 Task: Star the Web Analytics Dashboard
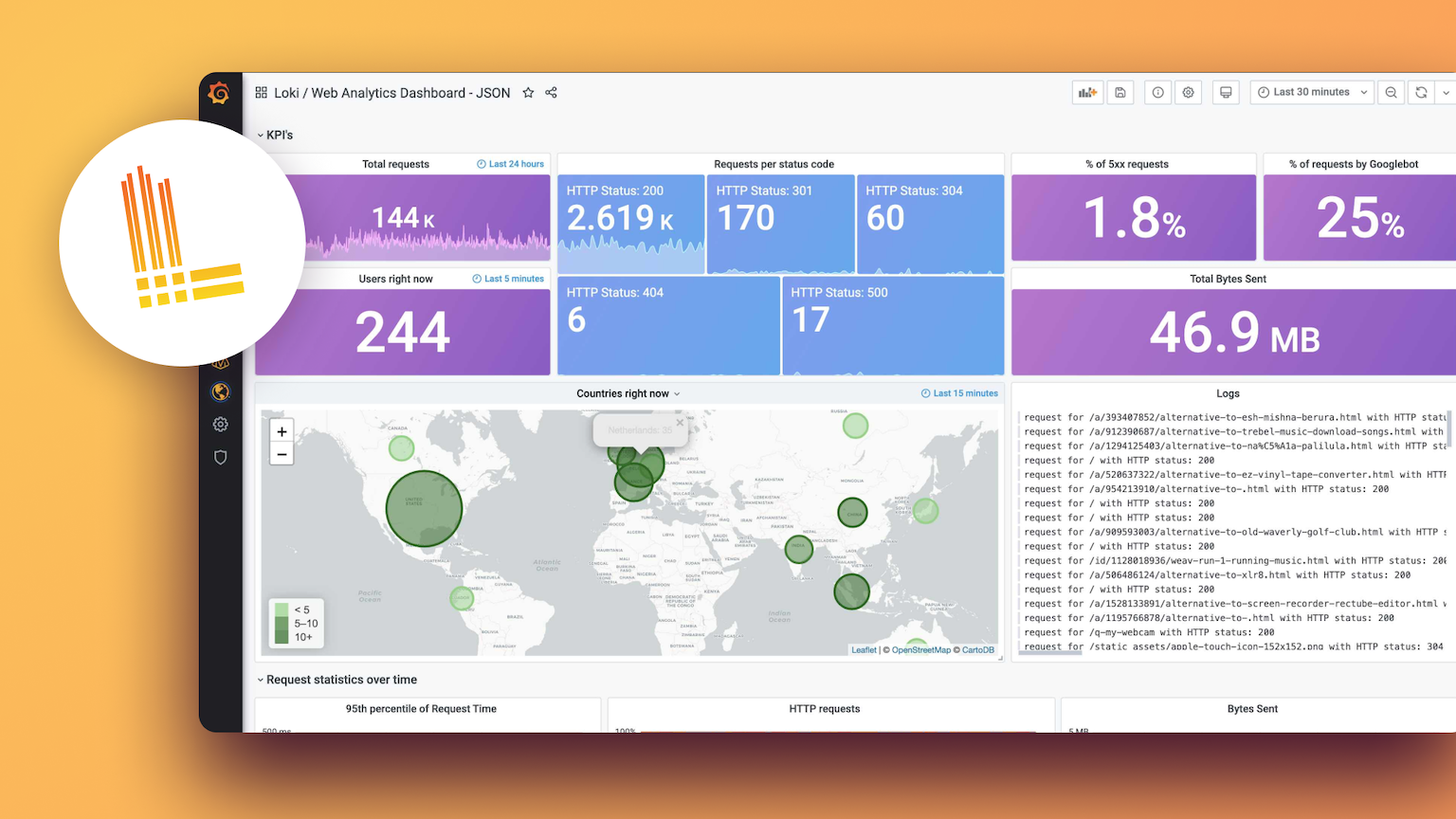(x=528, y=92)
